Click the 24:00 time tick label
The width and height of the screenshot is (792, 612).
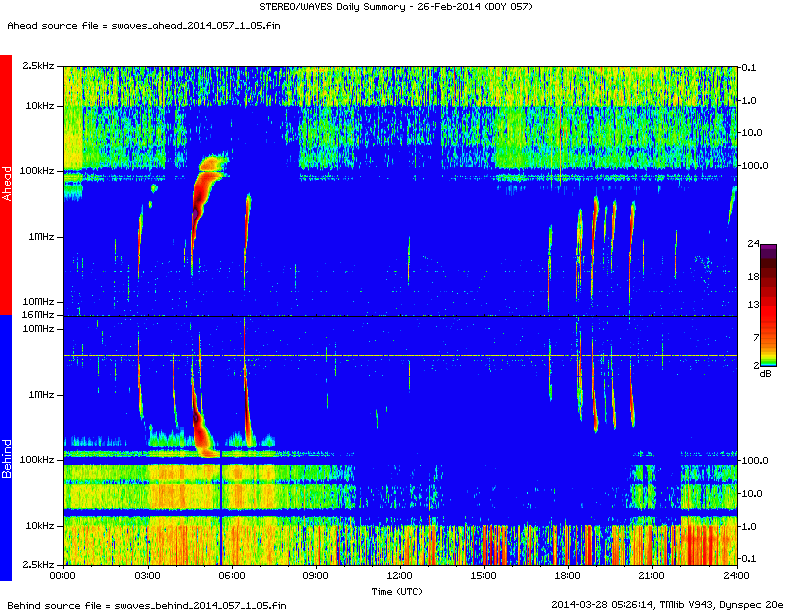click(x=736, y=576)
